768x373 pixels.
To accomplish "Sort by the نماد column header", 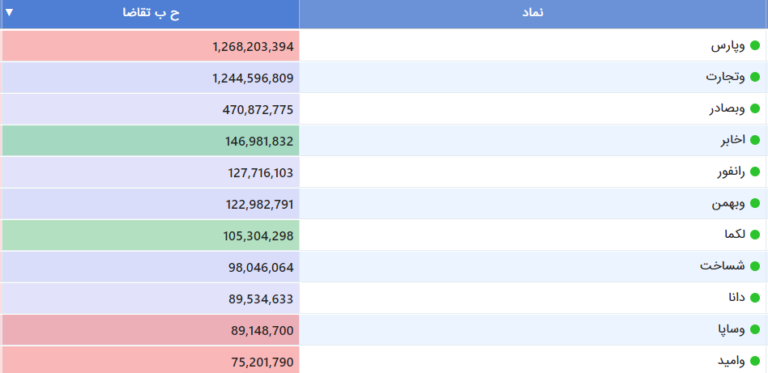I will [x=533, y=14].
